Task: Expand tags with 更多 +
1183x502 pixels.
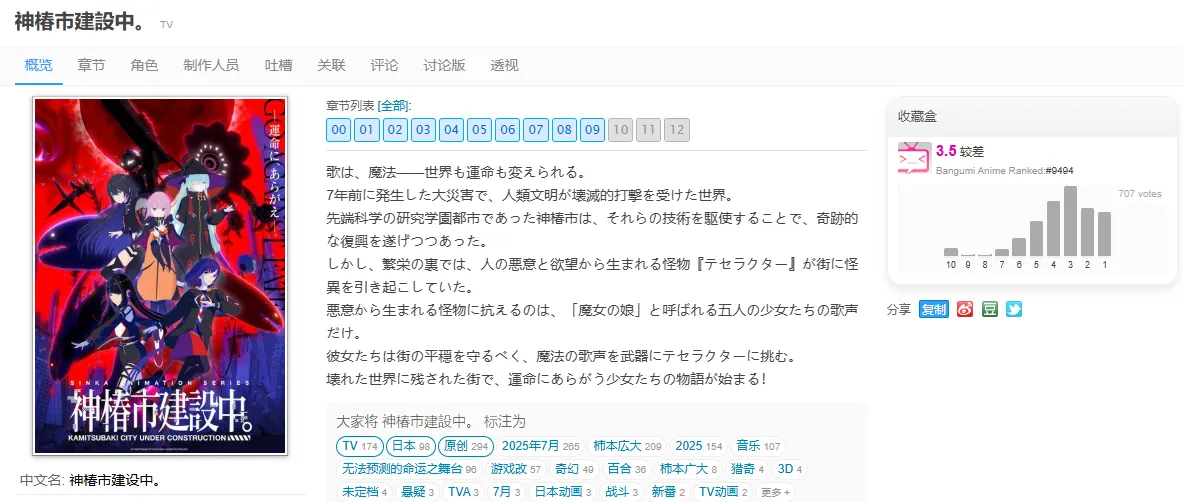Action: [775, 492]
